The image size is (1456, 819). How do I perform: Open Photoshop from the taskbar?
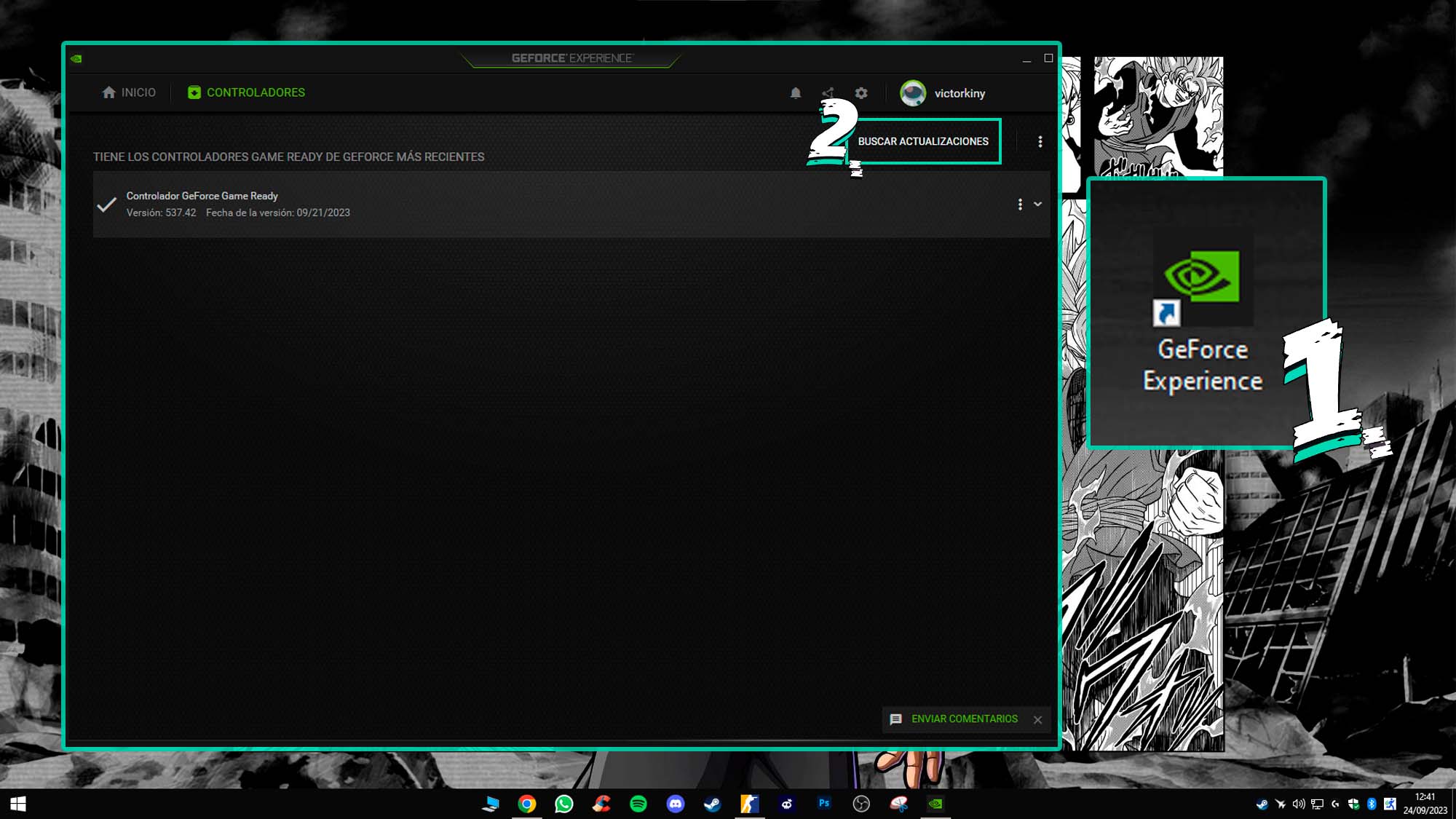[824, 804]
